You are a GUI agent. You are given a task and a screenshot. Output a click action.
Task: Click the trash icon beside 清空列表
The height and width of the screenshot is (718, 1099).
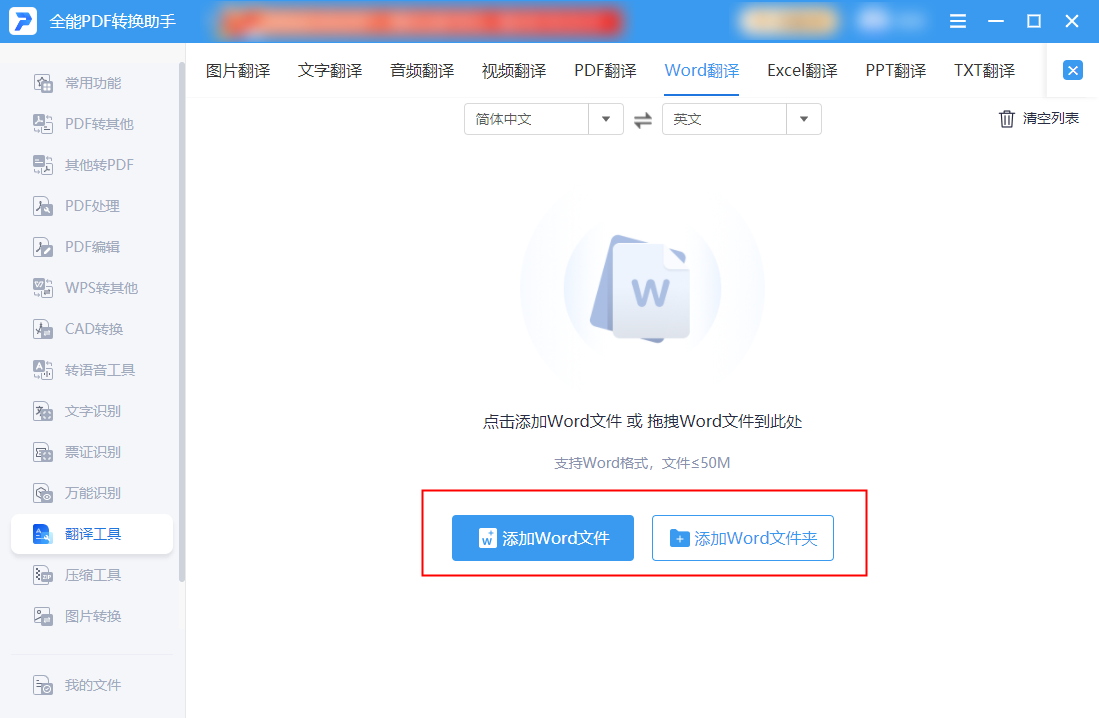click(1006, 118)
